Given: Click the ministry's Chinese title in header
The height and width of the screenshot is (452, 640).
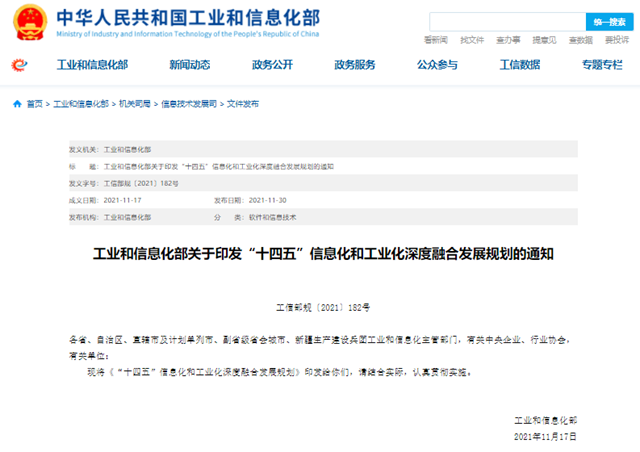Looking at the screenshot, I should coord(188,18).
